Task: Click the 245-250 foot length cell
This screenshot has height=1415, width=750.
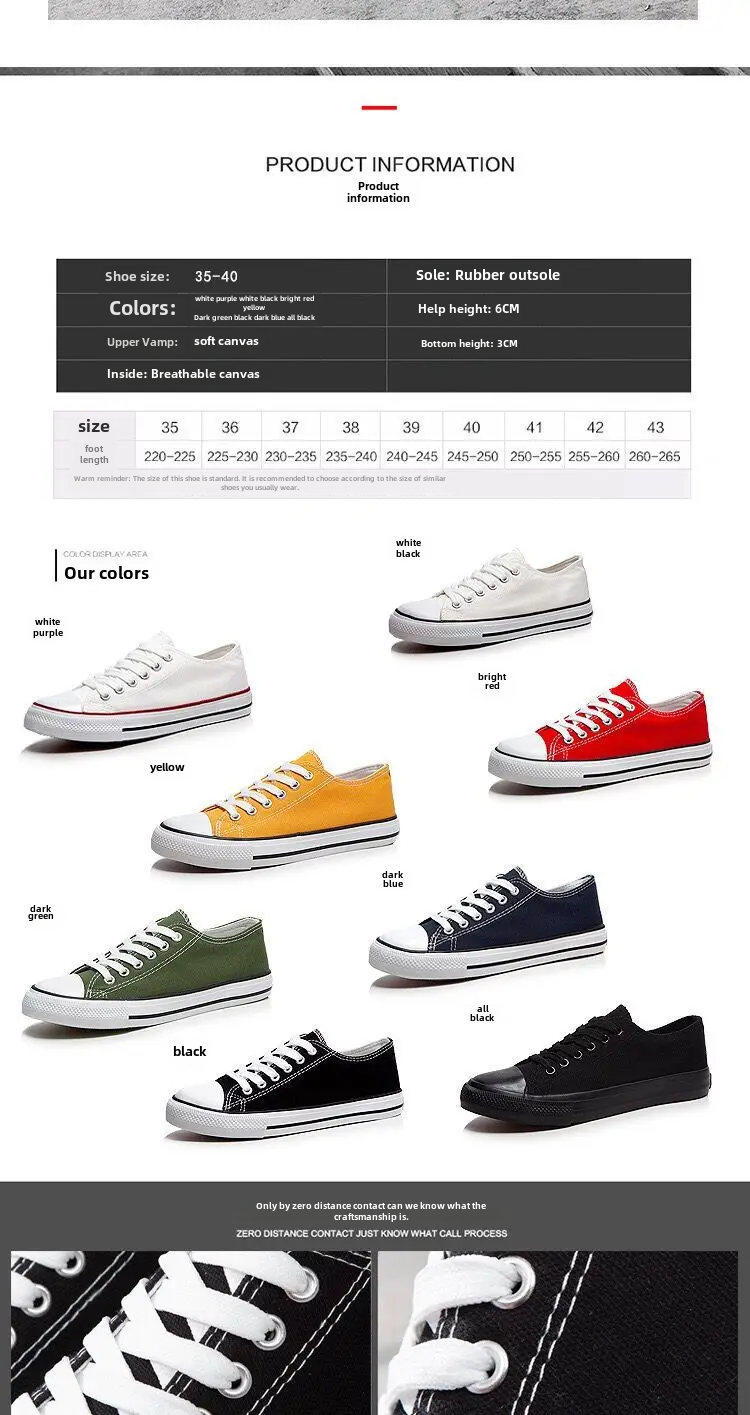Action: [x=473, y=456]
